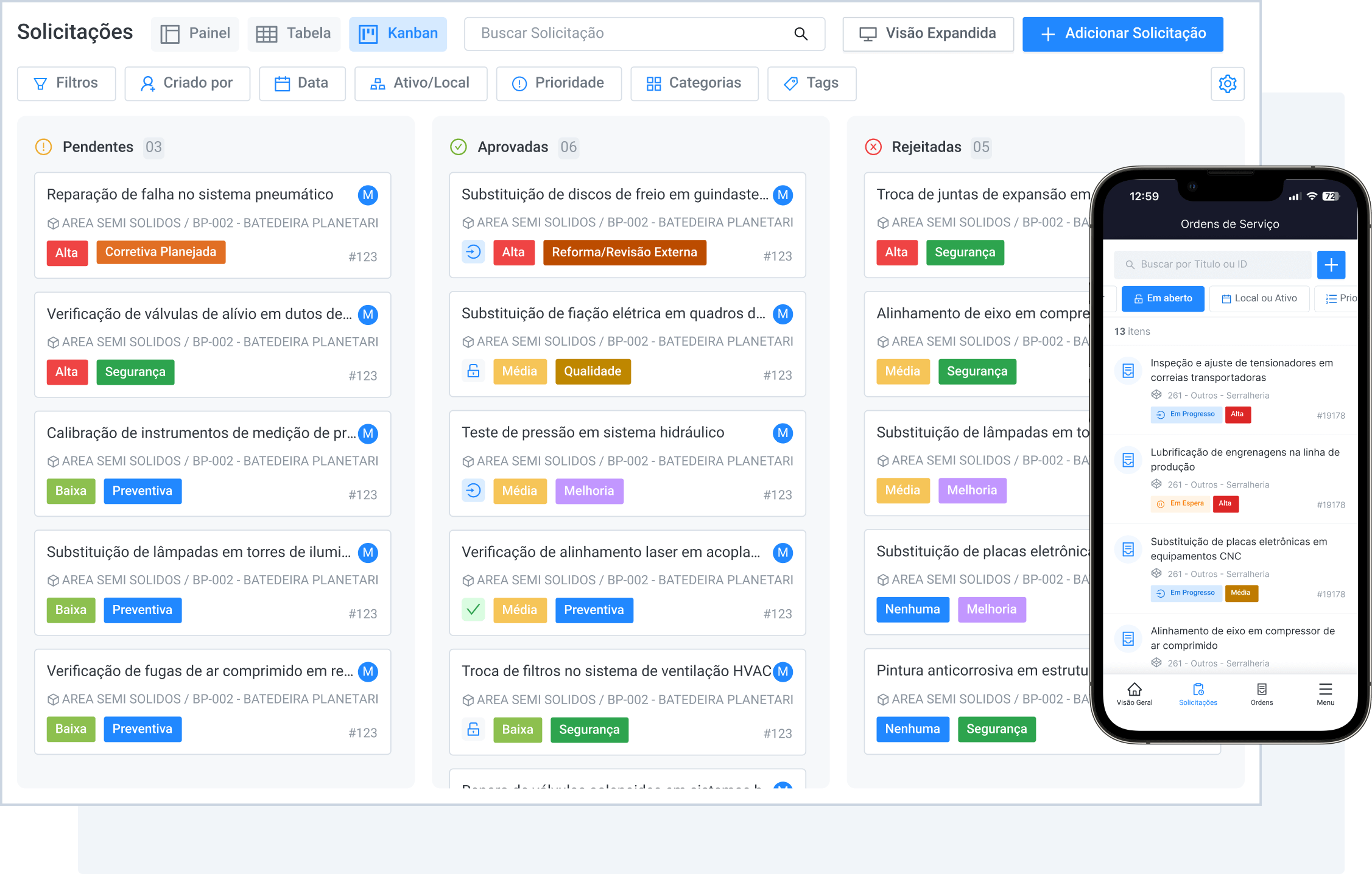Click the green checkmark icon on Preventiva card

point(473,609)
